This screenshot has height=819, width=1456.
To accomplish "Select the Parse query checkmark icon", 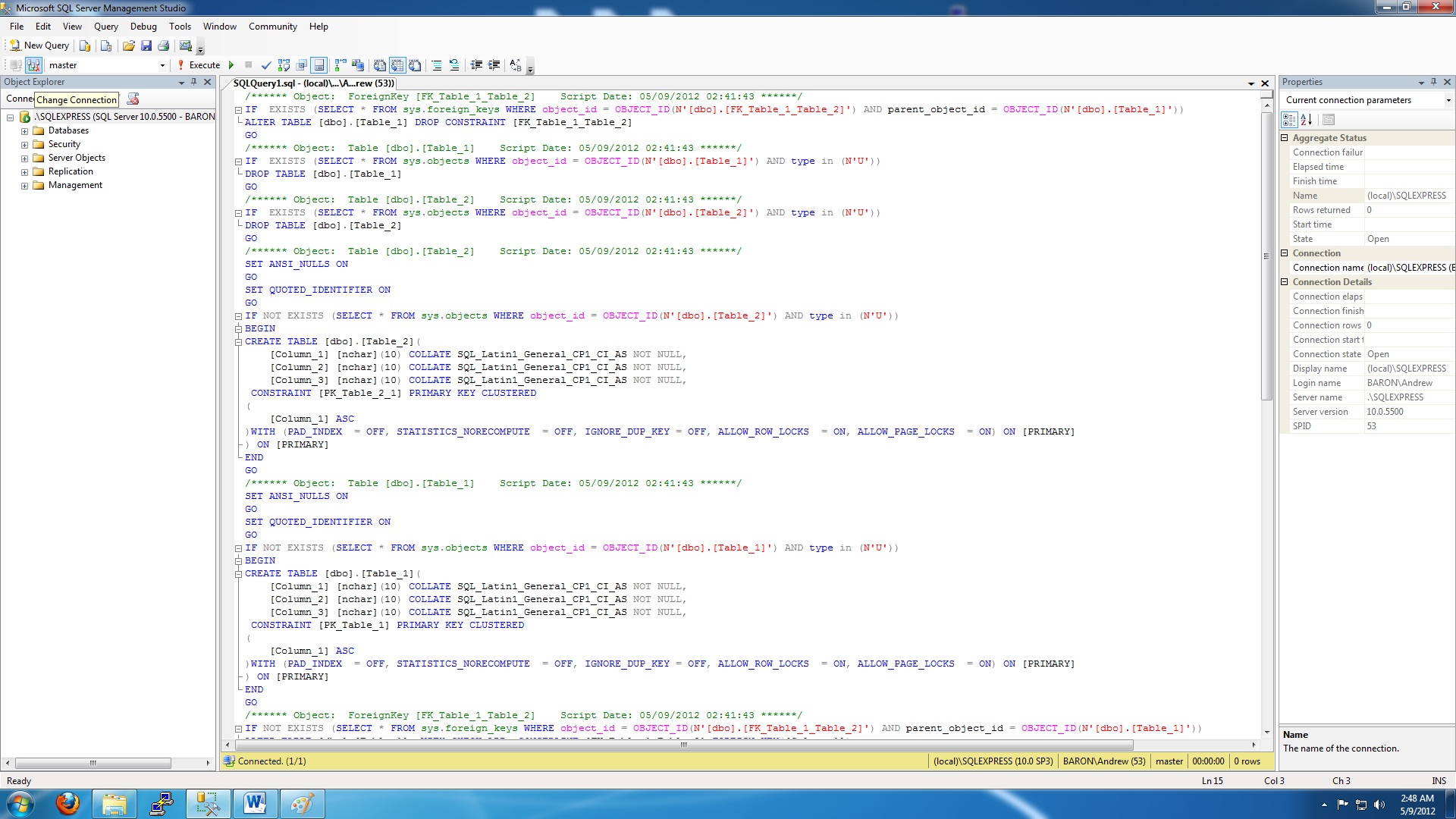I will coord(266,65).
